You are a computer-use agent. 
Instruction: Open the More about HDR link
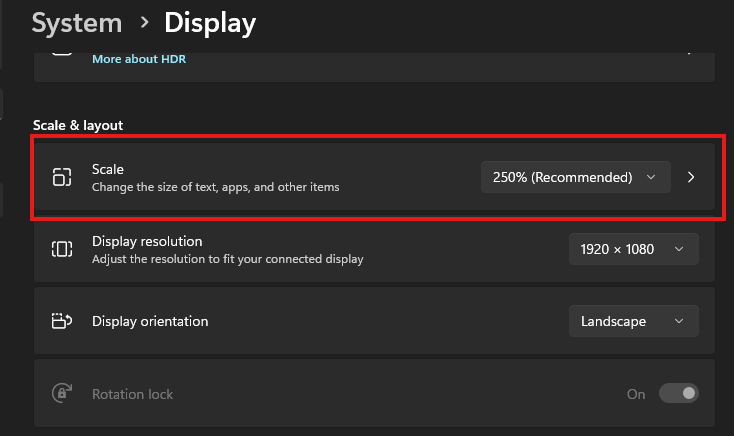139,59
